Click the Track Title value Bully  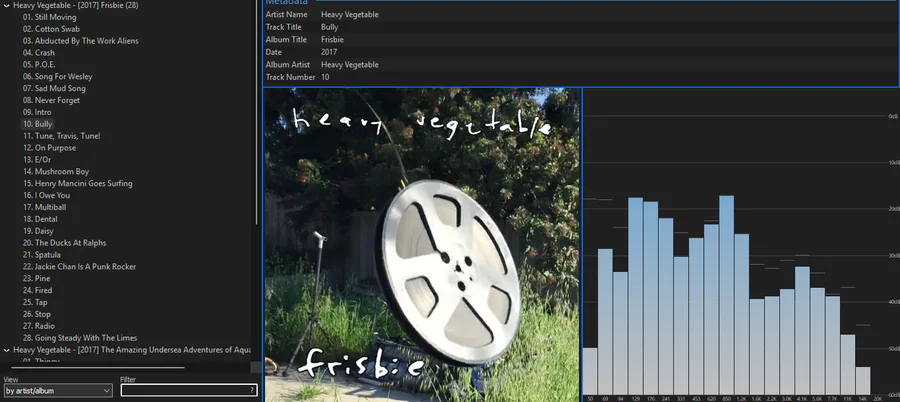point(329,27)
